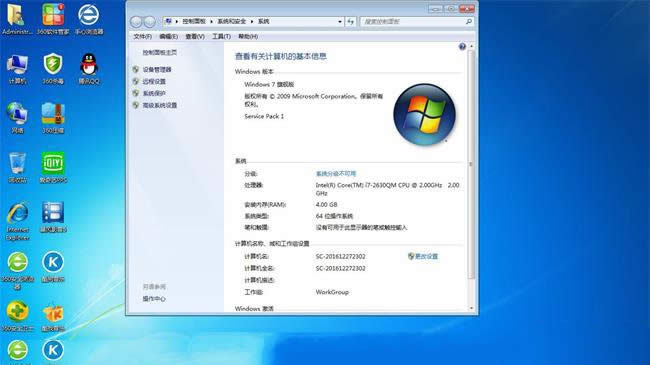Viewport: 650px width, 365px height.
Task: Click the Intel Core i7-2630QM processor text
Action: tap(387, 189)
